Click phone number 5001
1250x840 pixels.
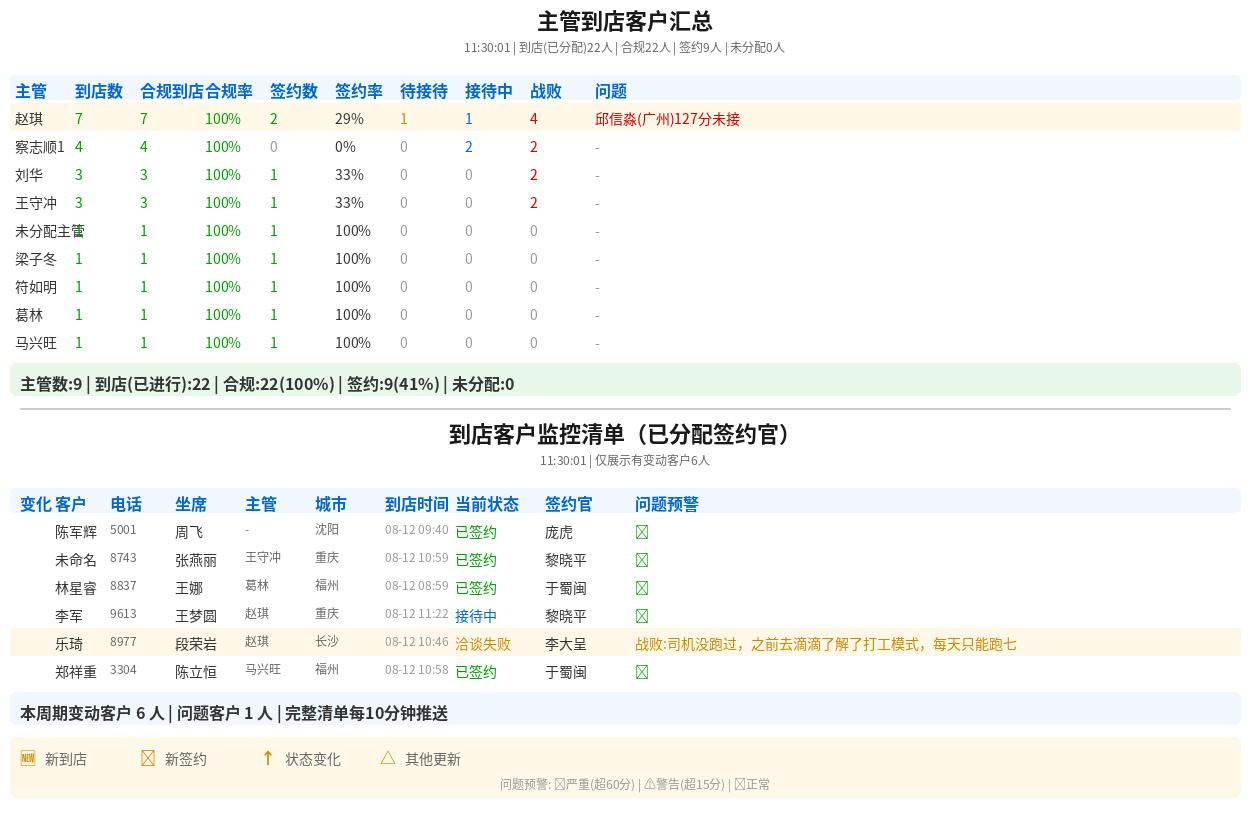123,529
